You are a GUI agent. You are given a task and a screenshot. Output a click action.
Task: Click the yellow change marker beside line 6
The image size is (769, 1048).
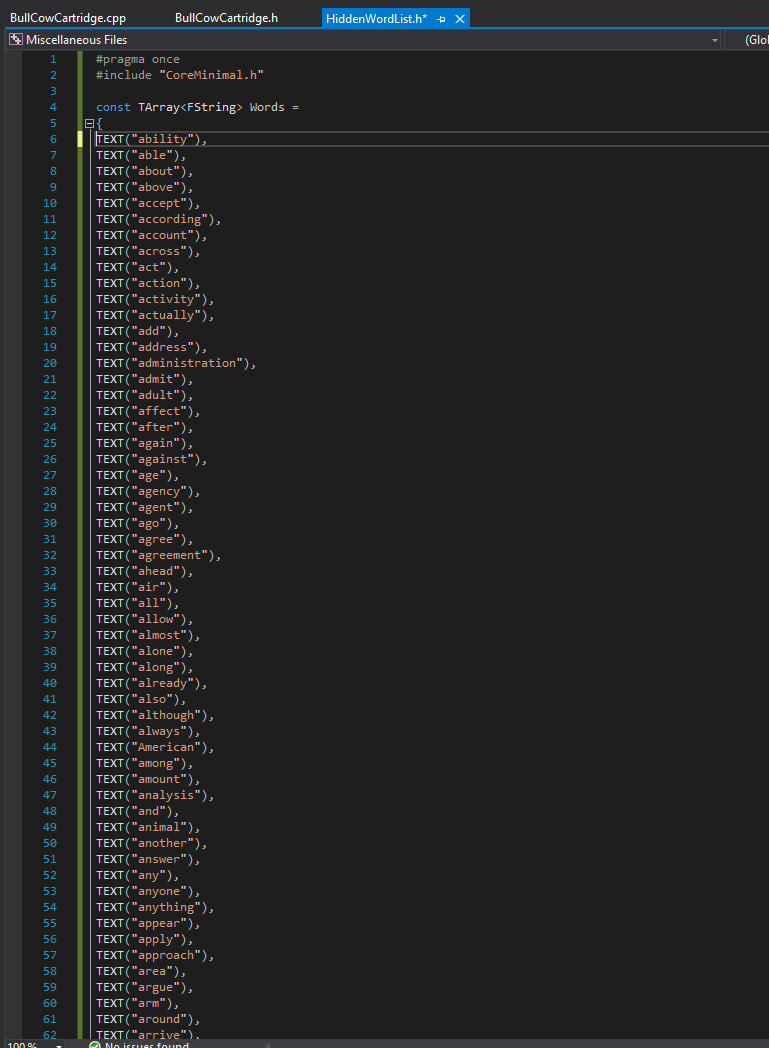tap(80, 139)
